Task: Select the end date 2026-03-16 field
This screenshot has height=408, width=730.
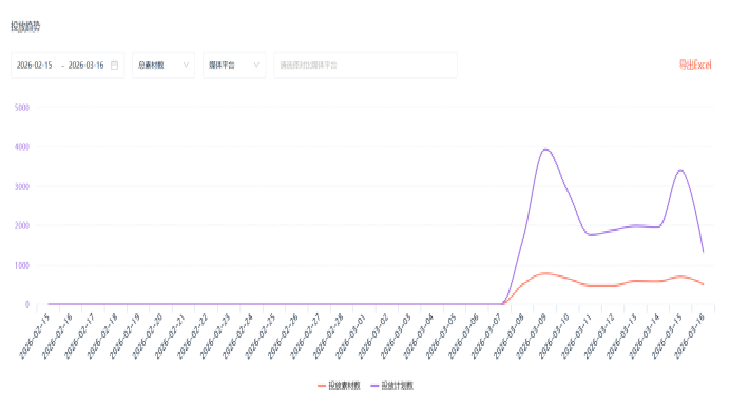Action: tap(88, 65)
